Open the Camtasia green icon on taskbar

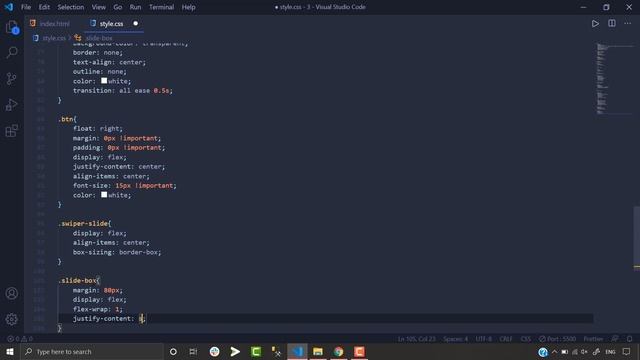[x=256, y=351]
